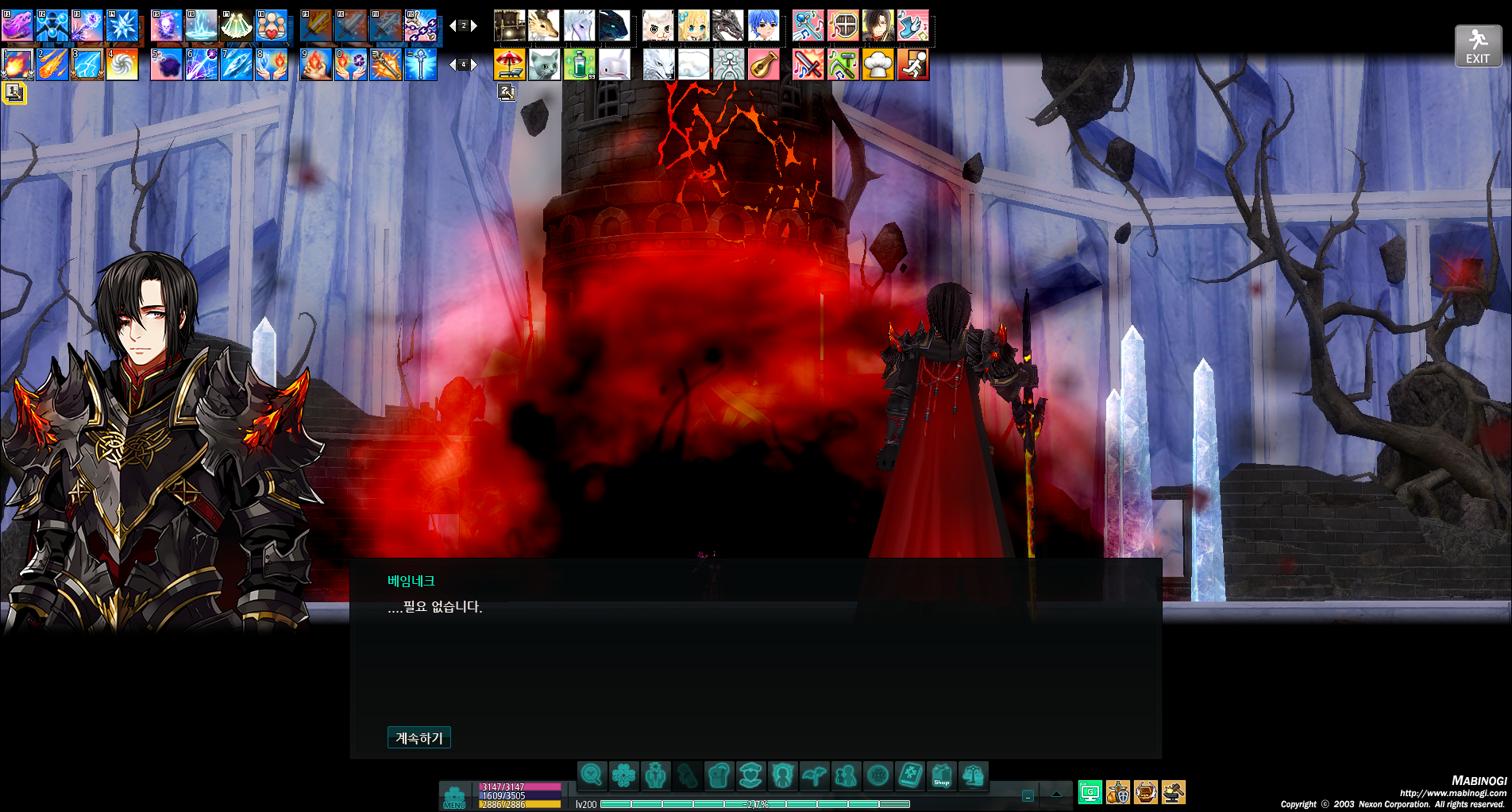
Task: Use the winged boot music skill
Action: (x=912, y=25)
